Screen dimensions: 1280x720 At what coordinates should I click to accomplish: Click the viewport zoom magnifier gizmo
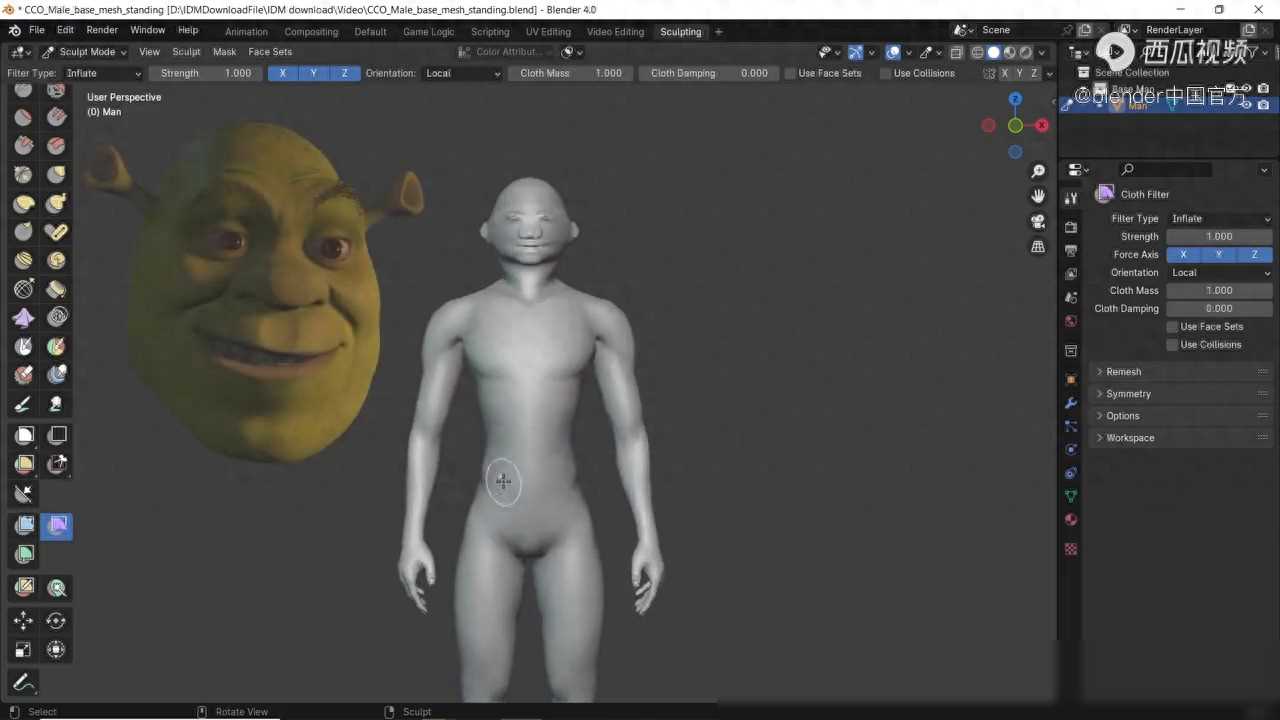(1038, 172)
